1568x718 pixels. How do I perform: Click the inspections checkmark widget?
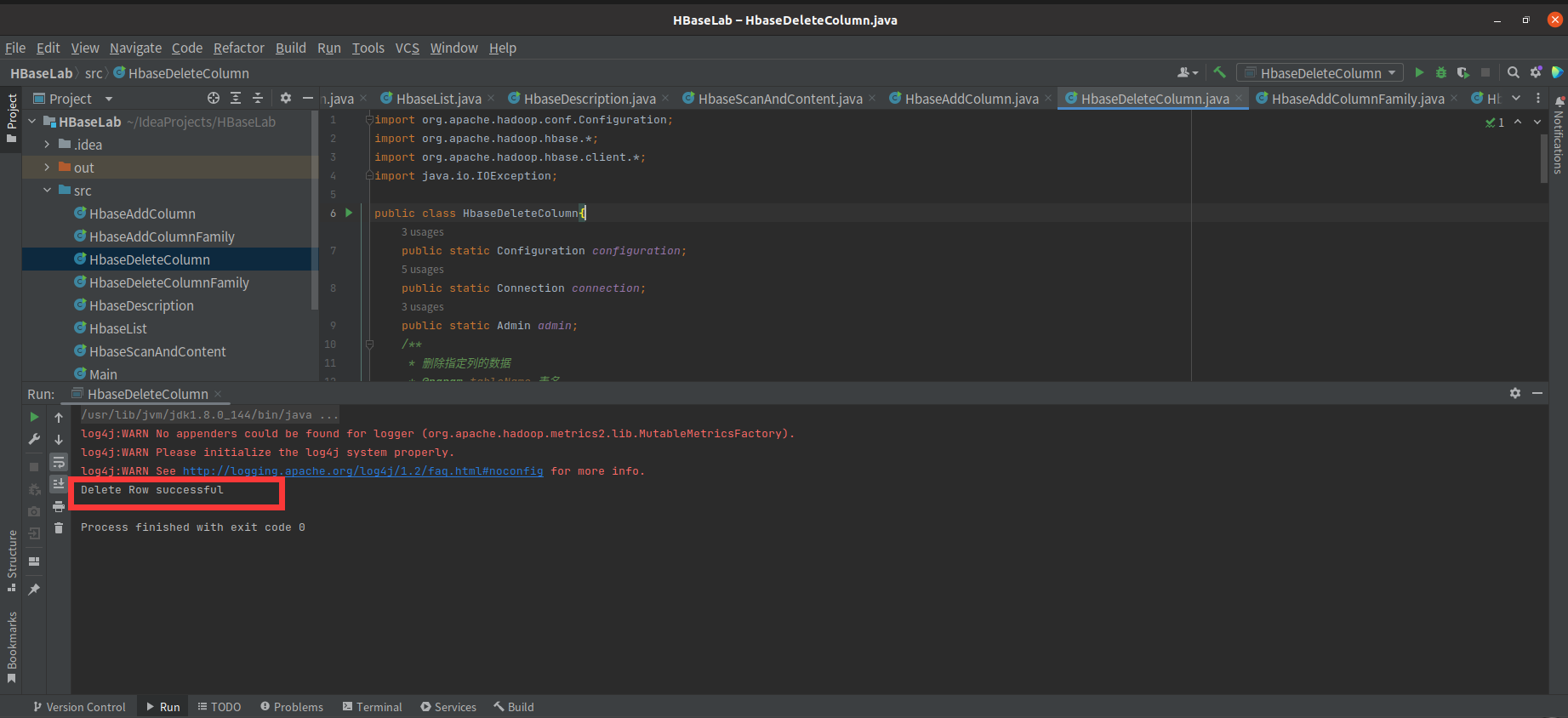(1495, 123)
